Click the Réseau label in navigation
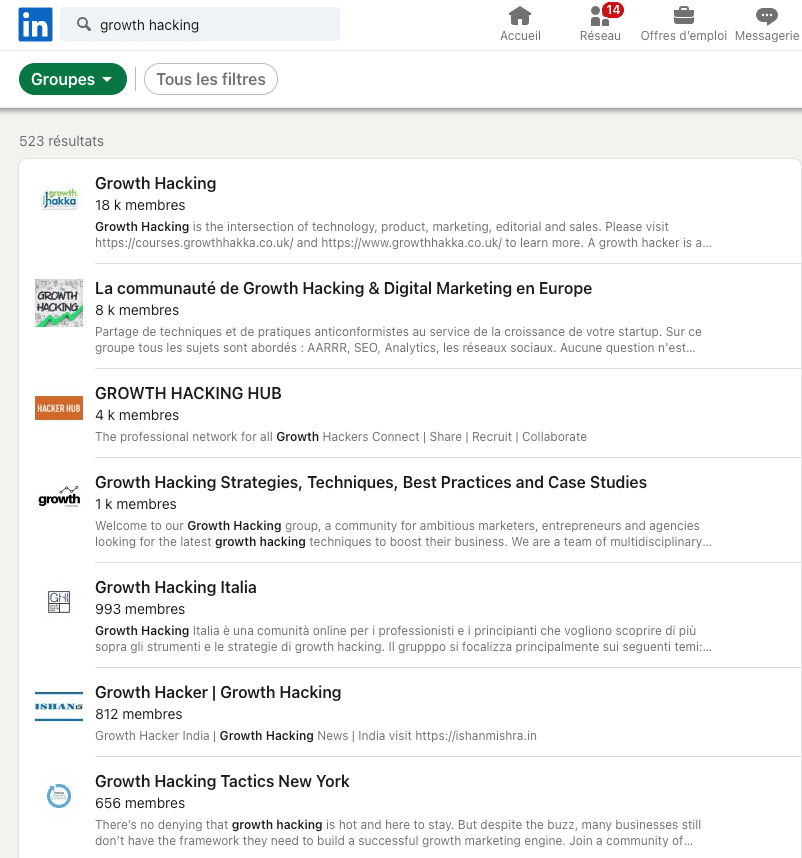 coord(600,36)
